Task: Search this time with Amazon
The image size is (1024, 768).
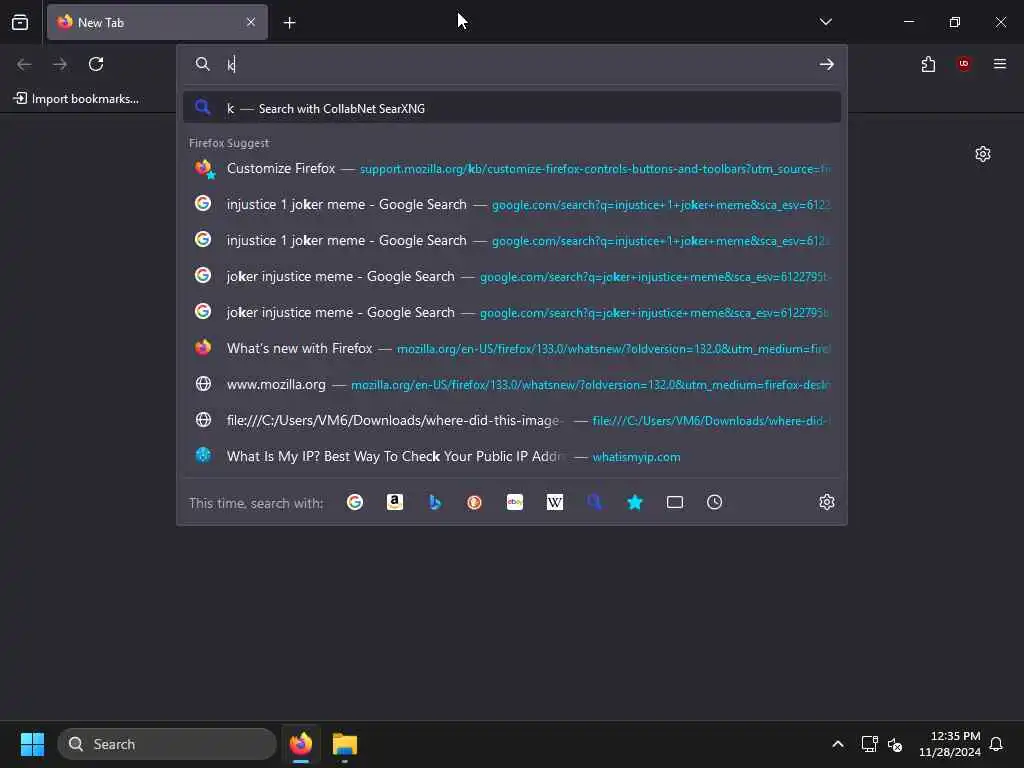Action: (x=394, y=502)
